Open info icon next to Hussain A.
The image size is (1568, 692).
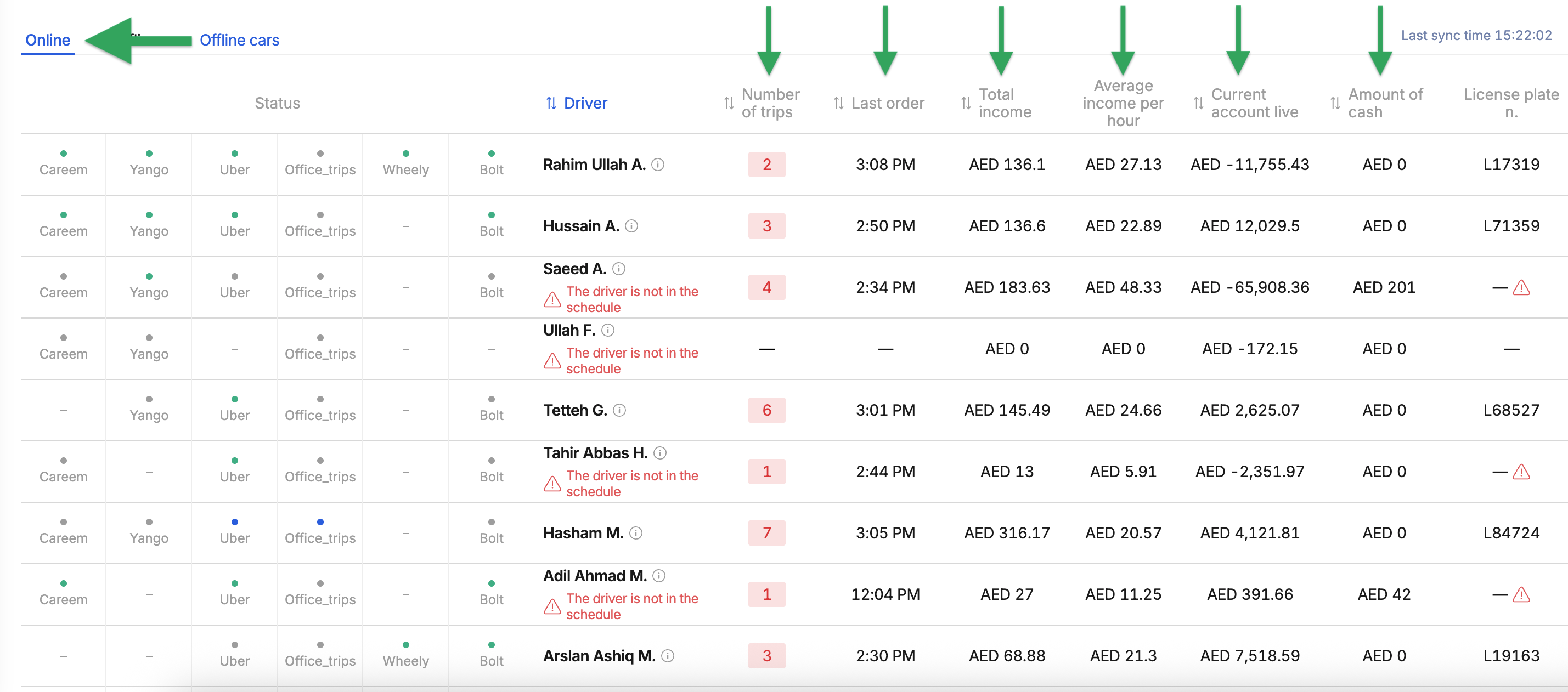tap(632, 226)
